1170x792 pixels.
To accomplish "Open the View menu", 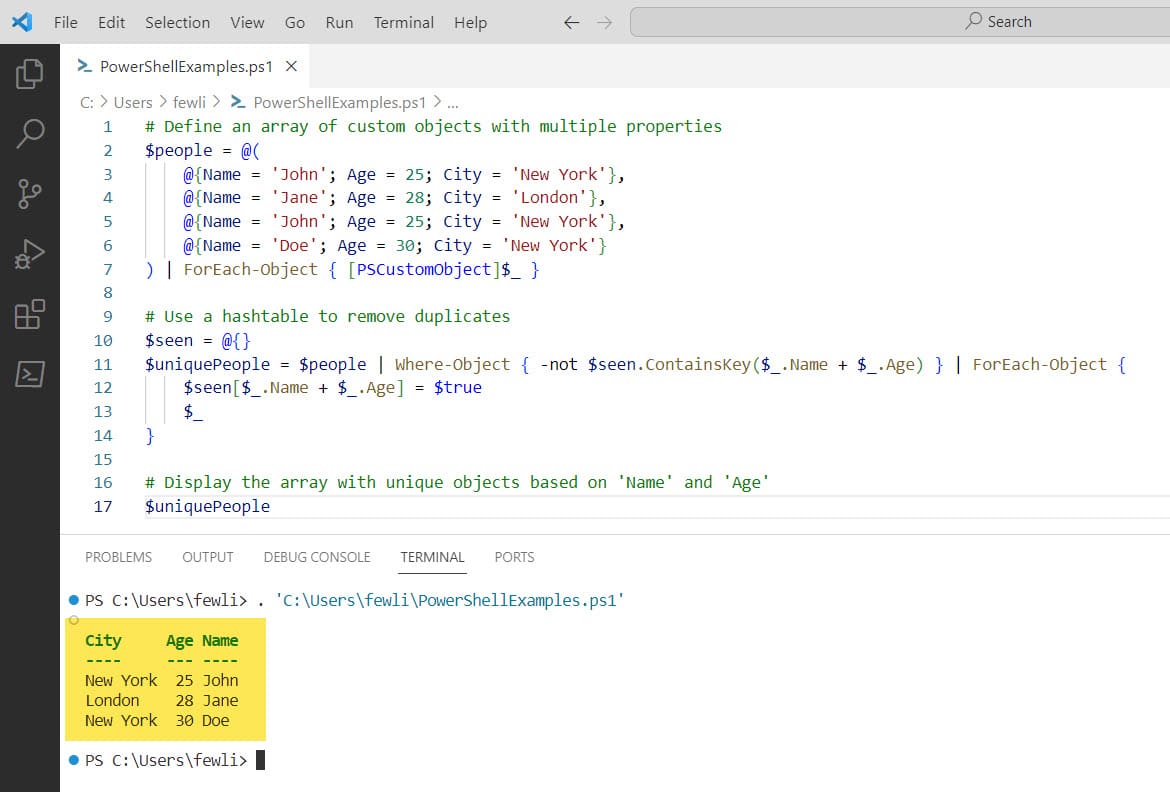I will click(247, 22).
